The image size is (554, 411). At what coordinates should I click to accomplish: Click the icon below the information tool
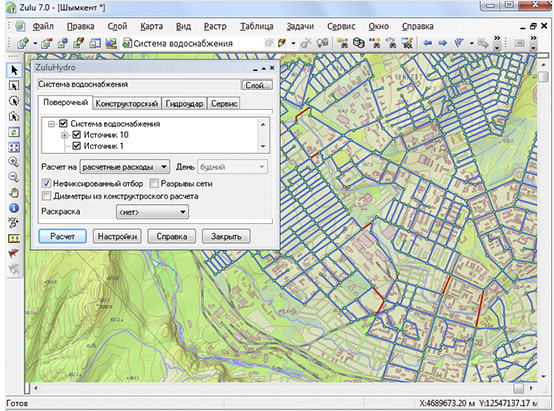coord(14,223)
